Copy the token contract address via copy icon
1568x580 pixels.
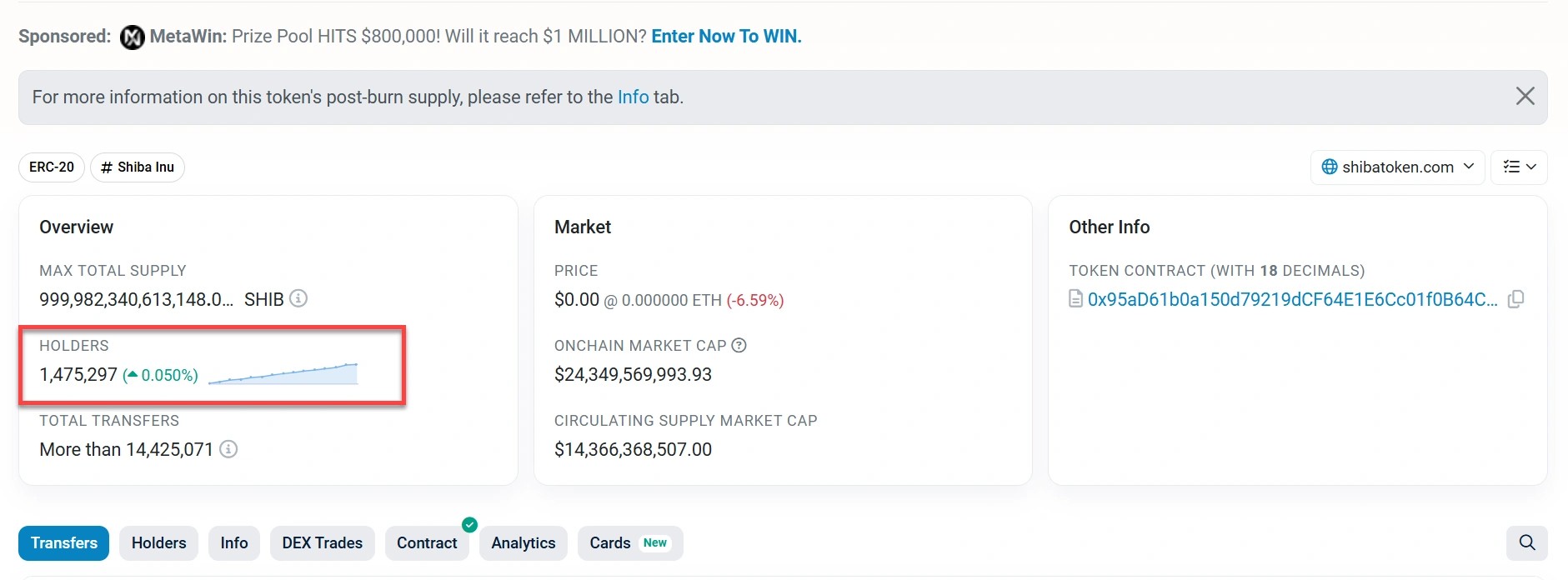[1516, 298]
